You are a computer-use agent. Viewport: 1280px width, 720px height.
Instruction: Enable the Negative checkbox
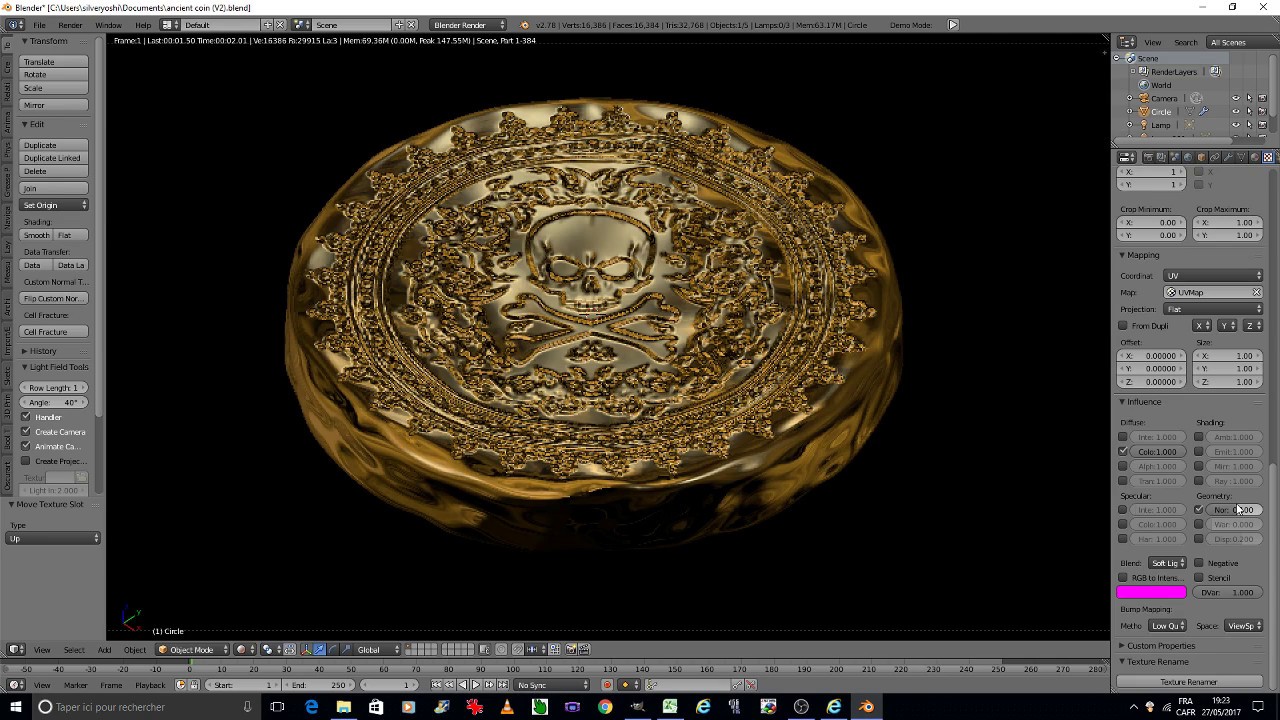click(x=1199, y=563)
